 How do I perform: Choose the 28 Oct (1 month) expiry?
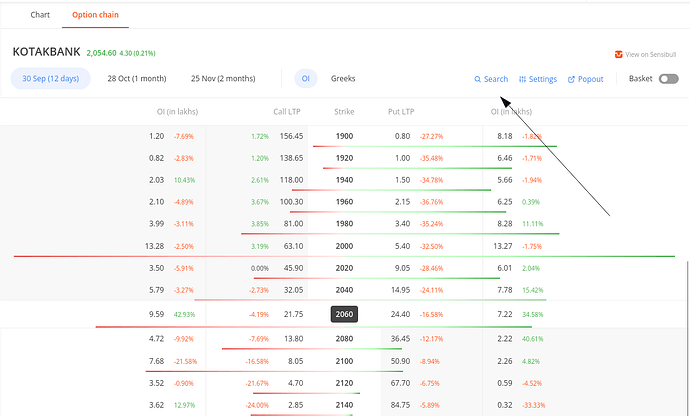pos(137,78)
